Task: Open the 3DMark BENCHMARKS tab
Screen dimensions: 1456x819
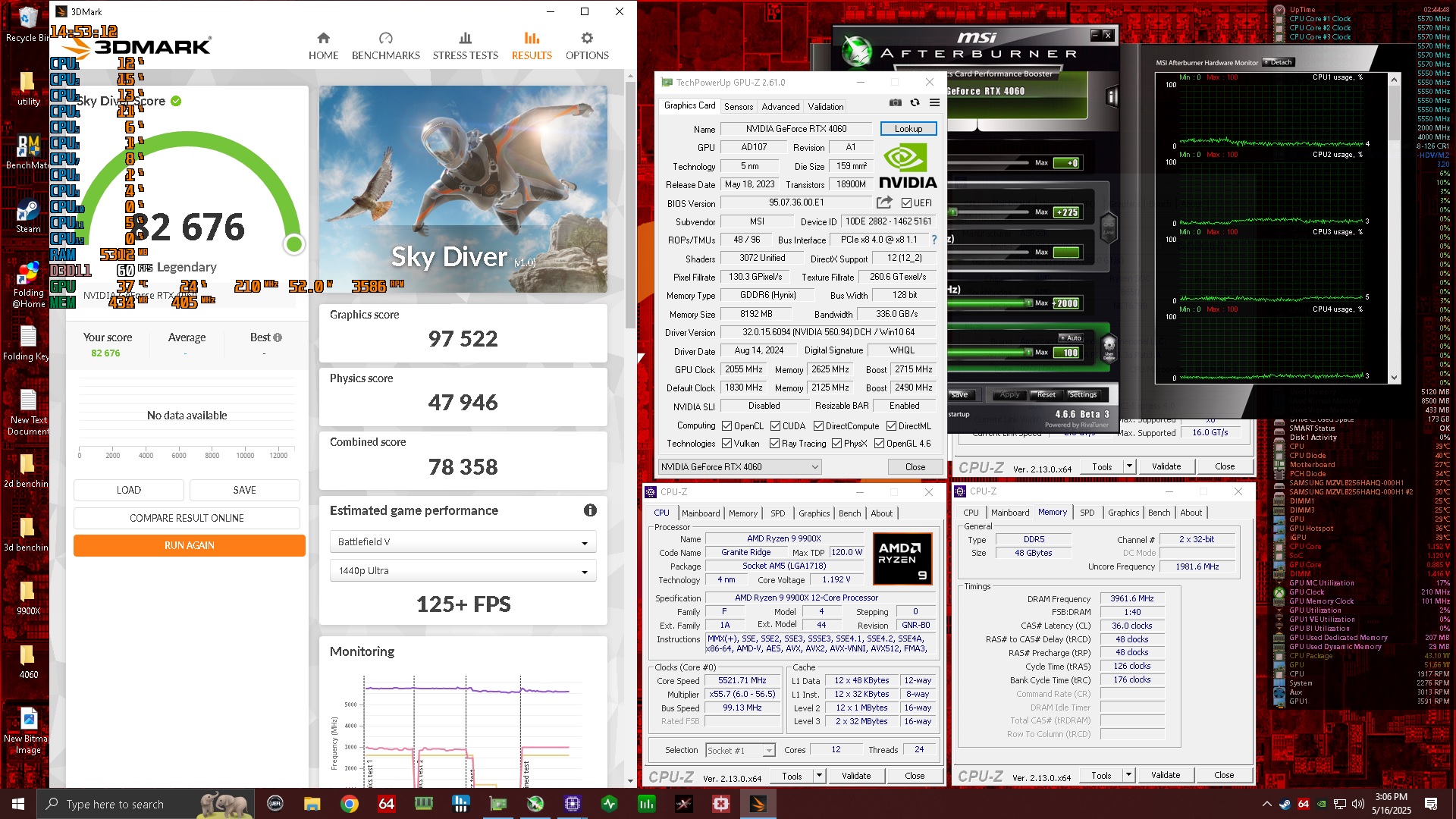Action: pos(385,46)
